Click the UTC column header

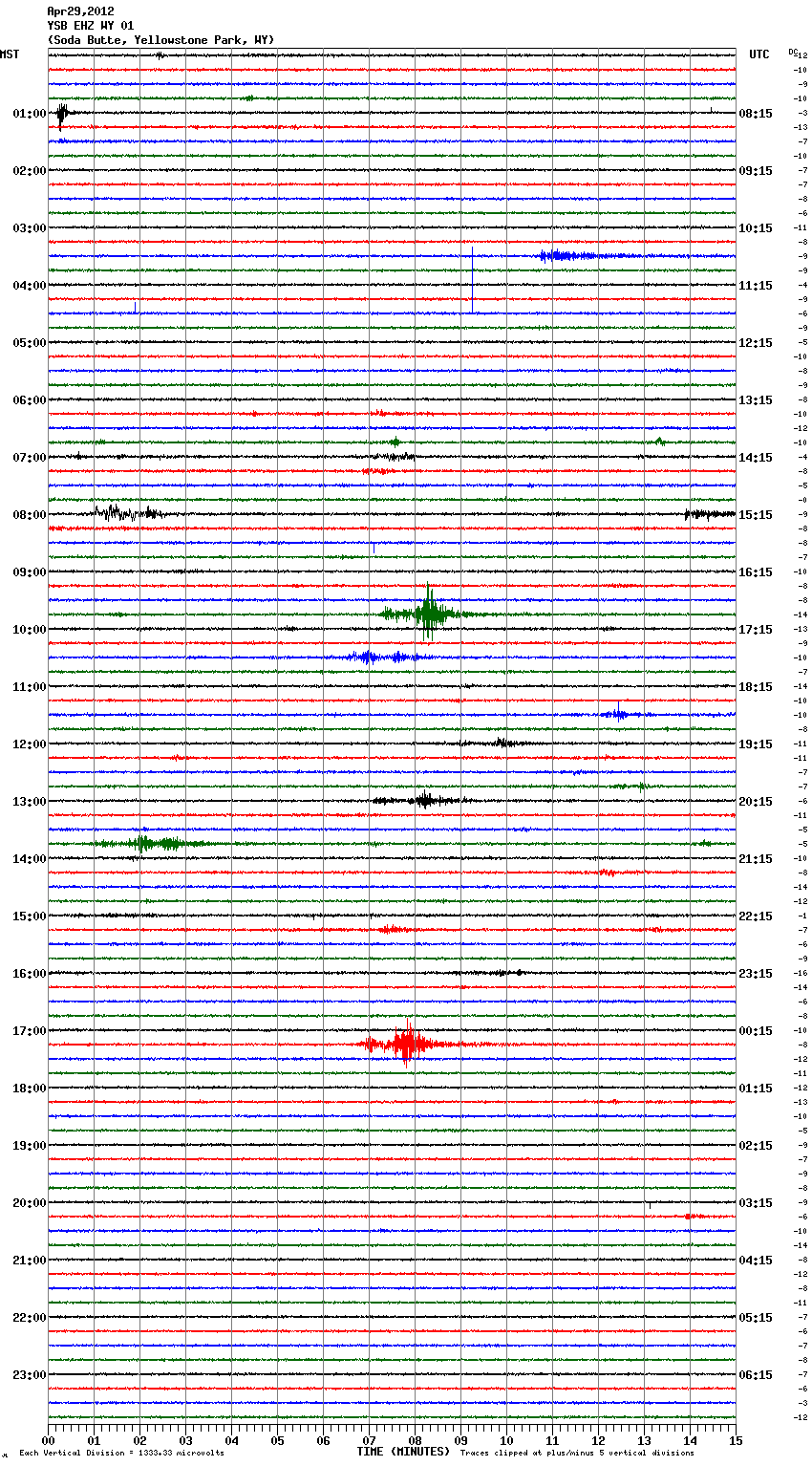coord(759,54)
